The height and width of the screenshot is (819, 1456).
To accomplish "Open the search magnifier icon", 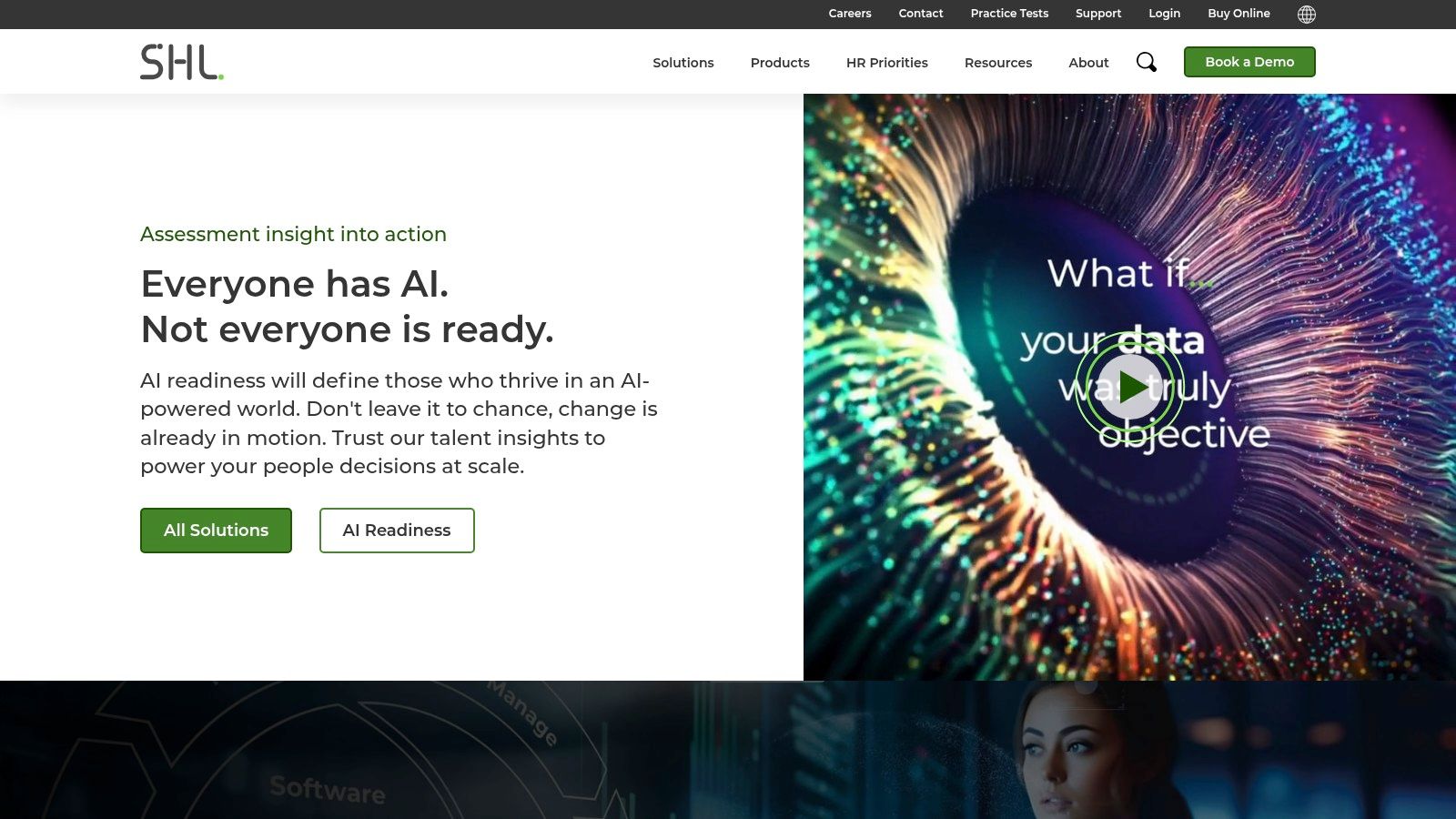I will 1147,62.
